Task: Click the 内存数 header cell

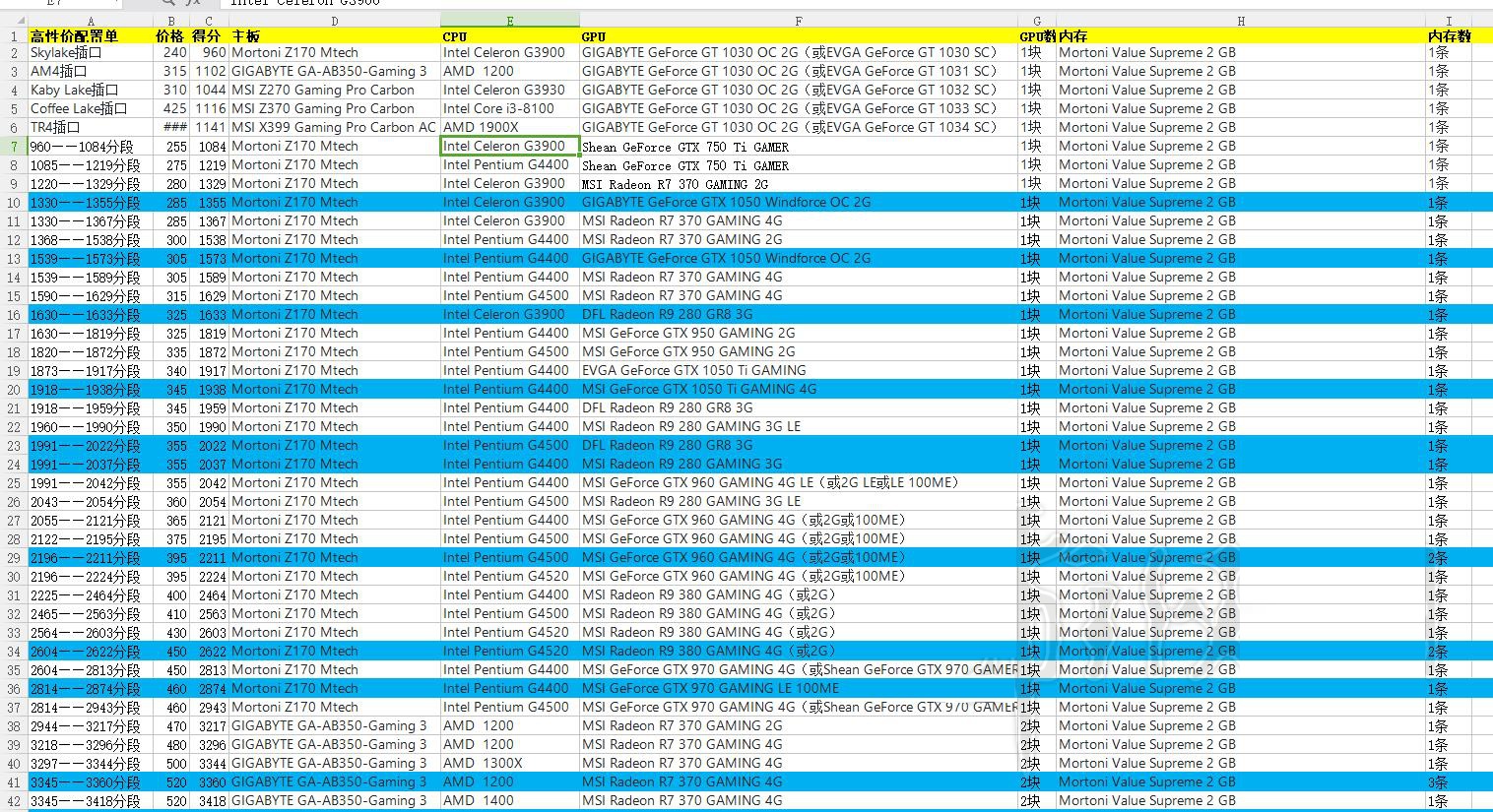Action: coord(1449,36)
